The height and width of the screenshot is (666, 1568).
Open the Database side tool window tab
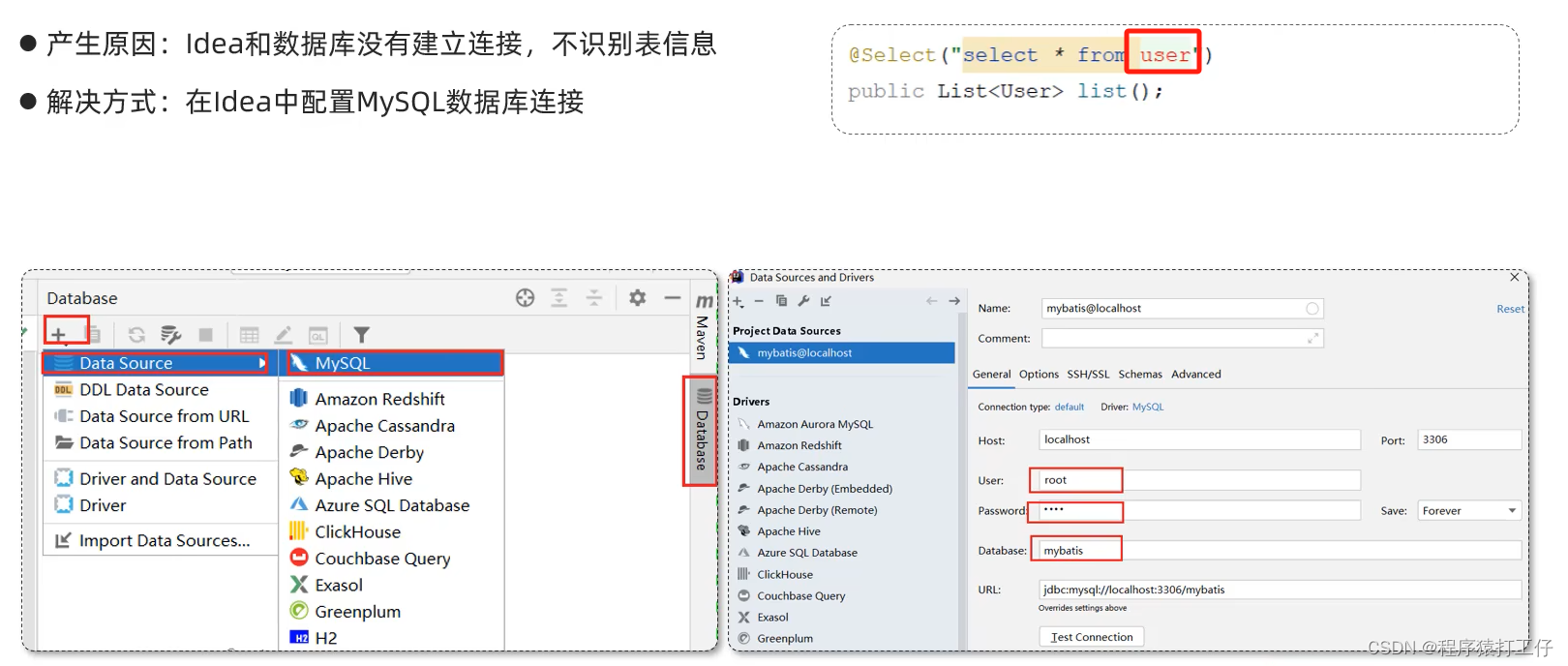(702, 431)
